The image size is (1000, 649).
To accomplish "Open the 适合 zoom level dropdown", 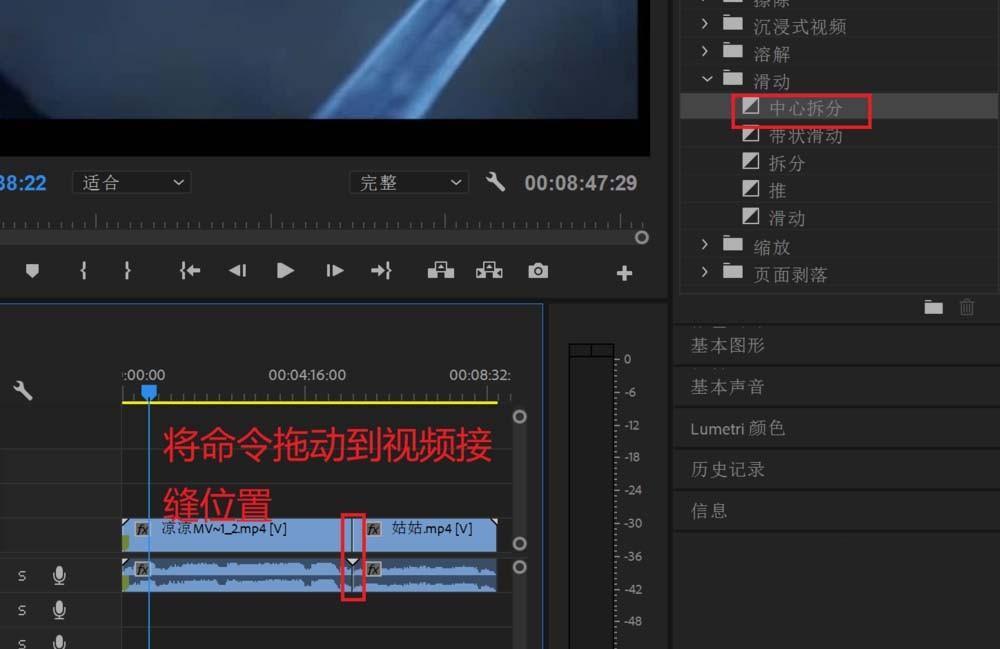I will coord(131,182).
